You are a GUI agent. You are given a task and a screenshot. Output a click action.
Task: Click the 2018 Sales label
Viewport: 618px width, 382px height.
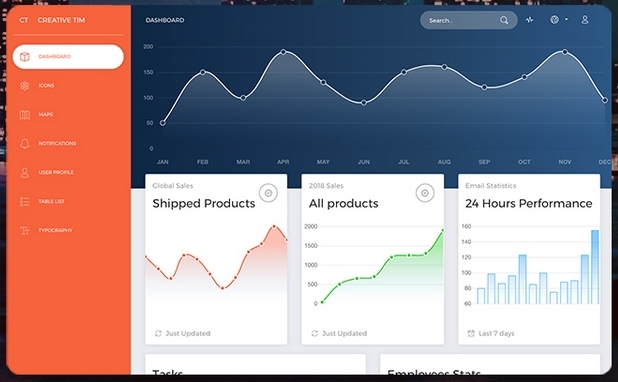click(x=326, y=186)
